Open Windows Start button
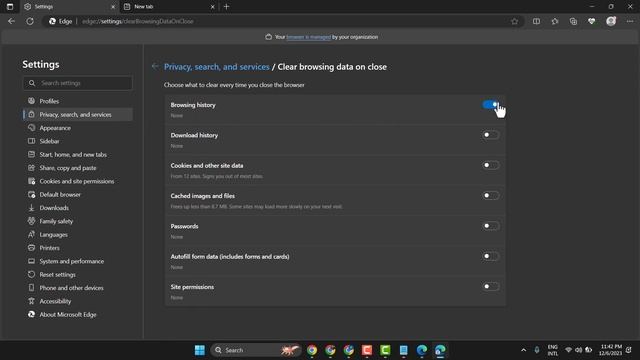The image size is (640, 360). click(200, 350)
